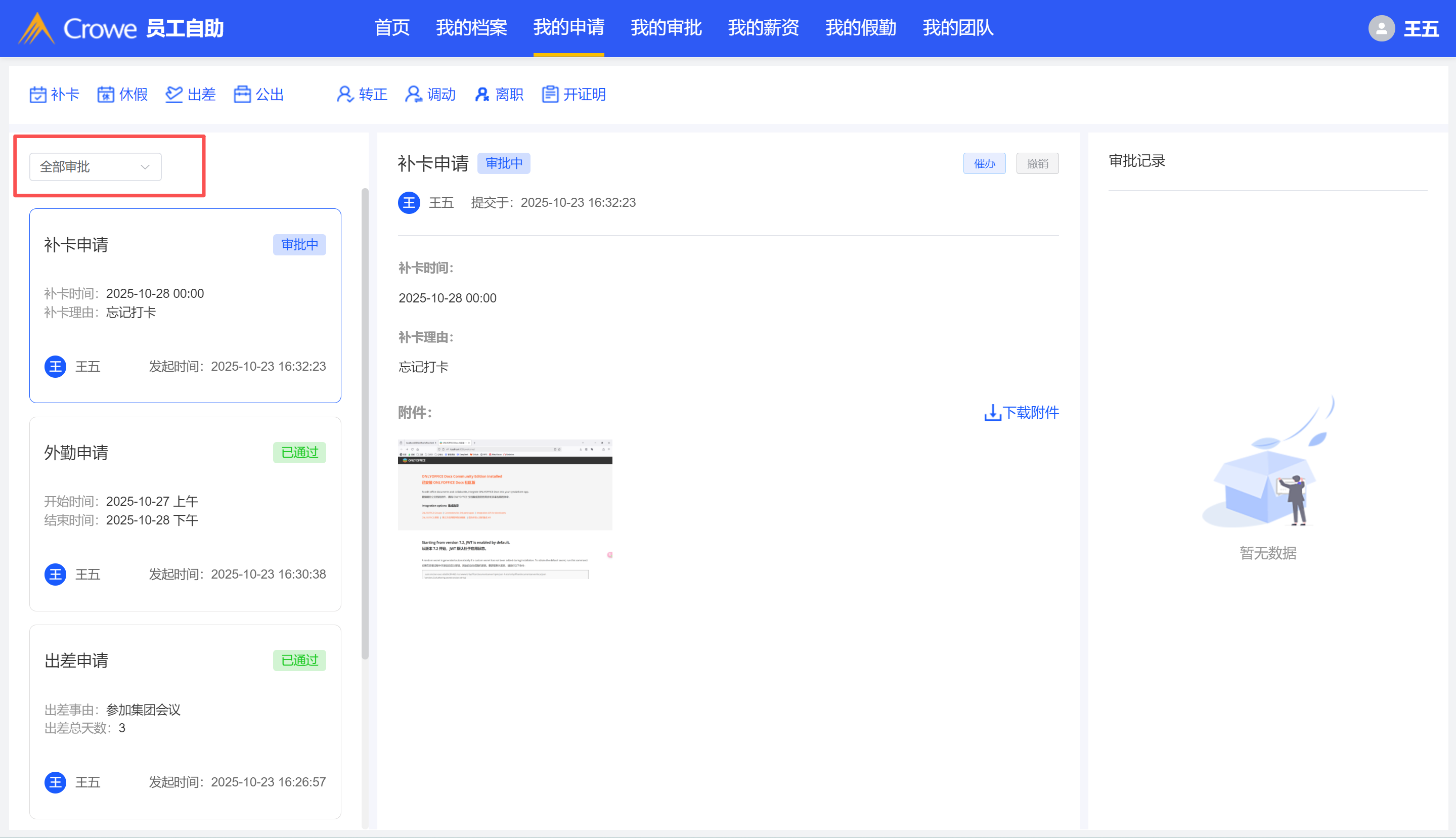This screenshot has width=1456, height=838.
Task: Open the 出差 business trip icon
Action: pyautogui.click(x=174, y=95)
